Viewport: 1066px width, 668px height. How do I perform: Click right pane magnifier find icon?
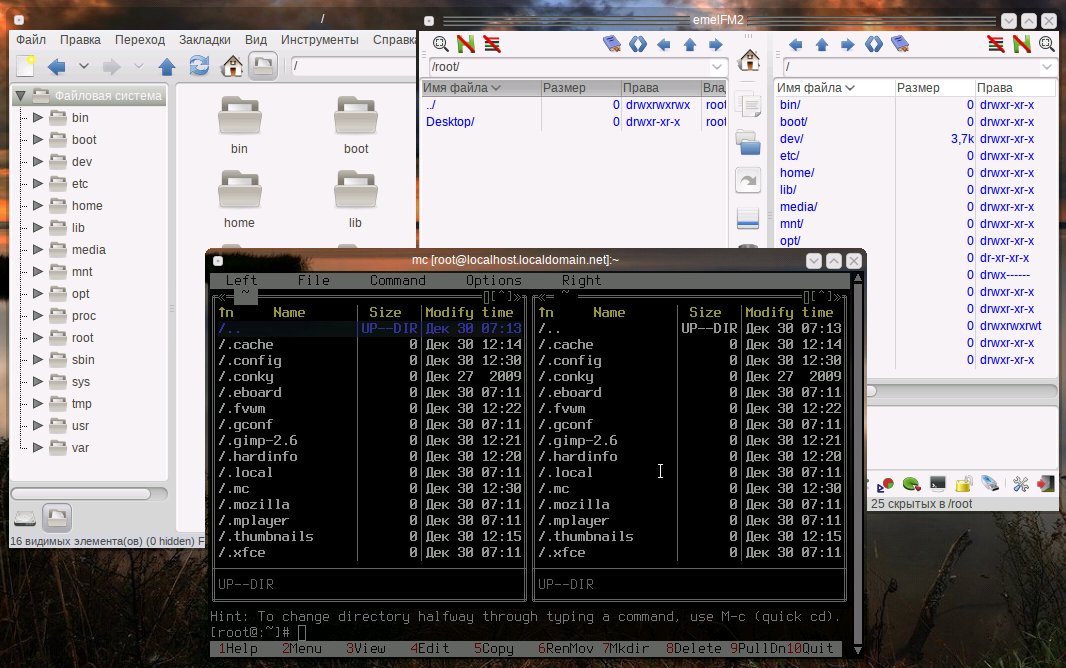point(1047,44)
